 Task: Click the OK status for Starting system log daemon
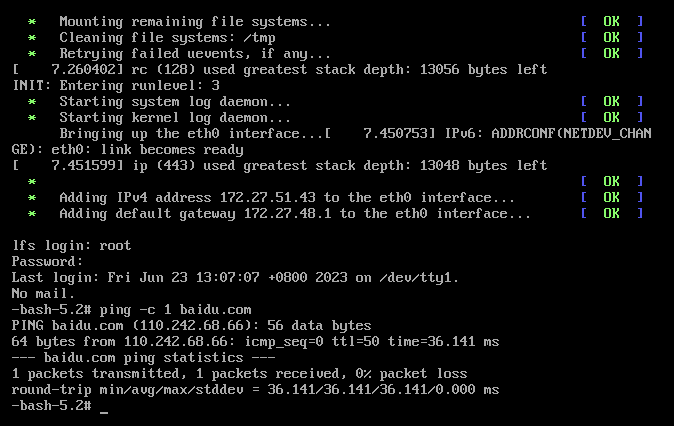(x=611, y=101)
